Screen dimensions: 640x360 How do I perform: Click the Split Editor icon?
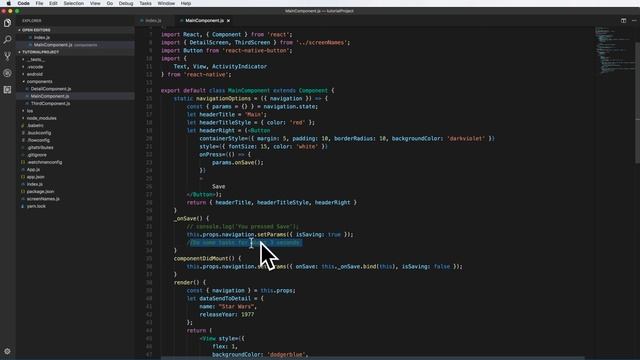point(623,20)
